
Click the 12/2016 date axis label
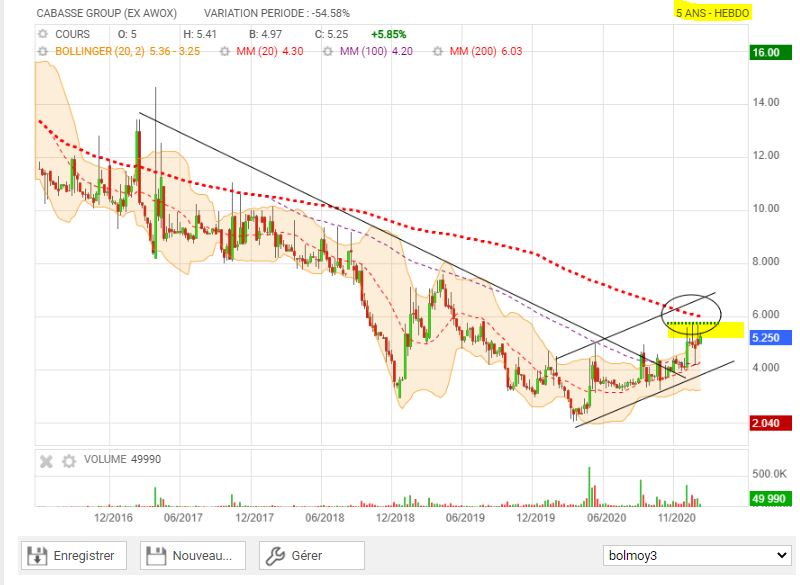113,518
